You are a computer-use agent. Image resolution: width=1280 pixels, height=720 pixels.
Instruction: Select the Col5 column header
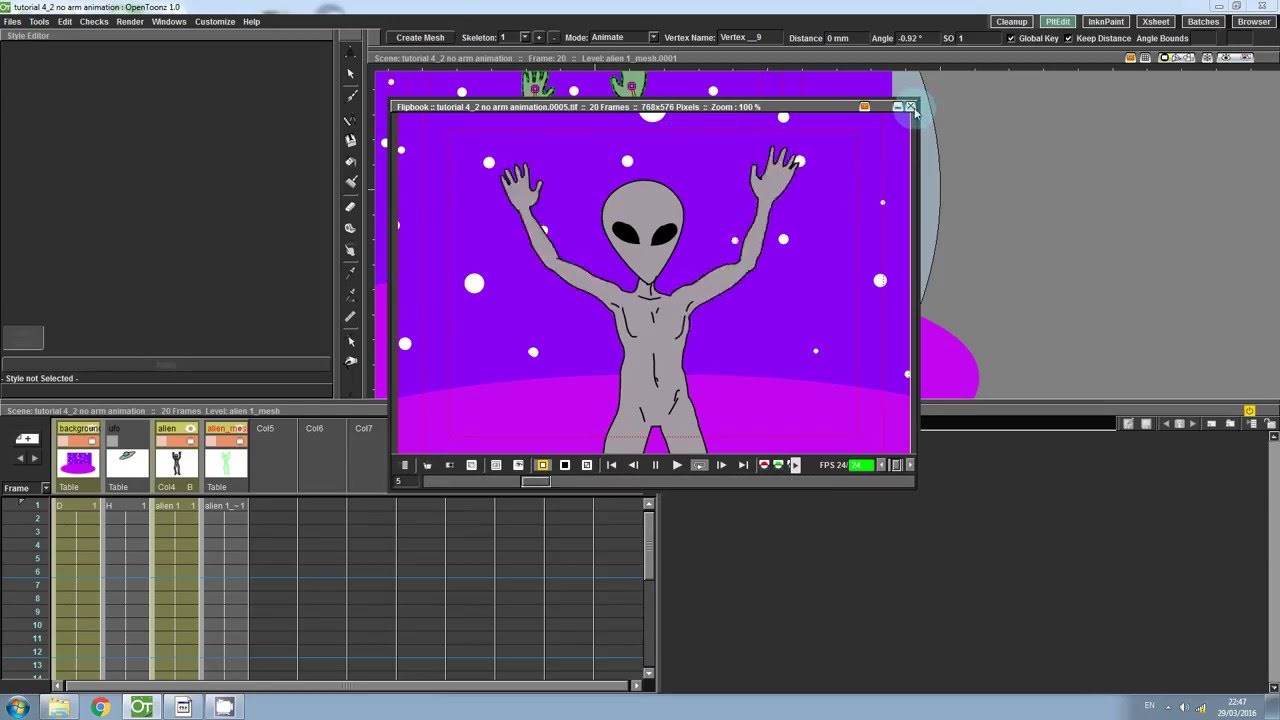click(265, 428)
